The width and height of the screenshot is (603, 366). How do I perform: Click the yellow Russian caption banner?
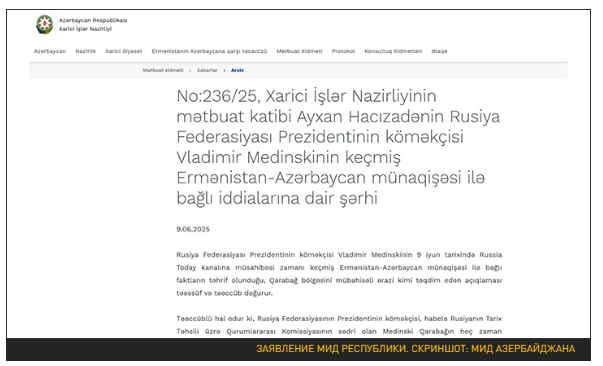pos(415,349)
